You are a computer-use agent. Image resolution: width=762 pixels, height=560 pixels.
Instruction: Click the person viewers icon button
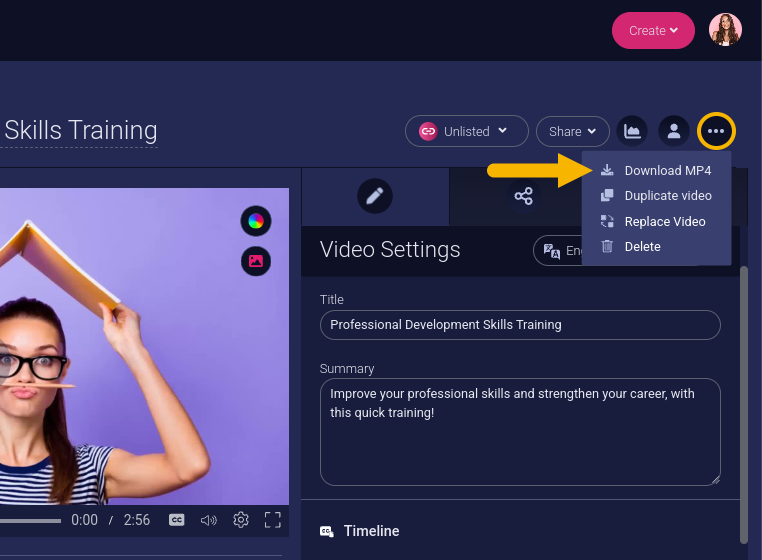coord(674,131)
